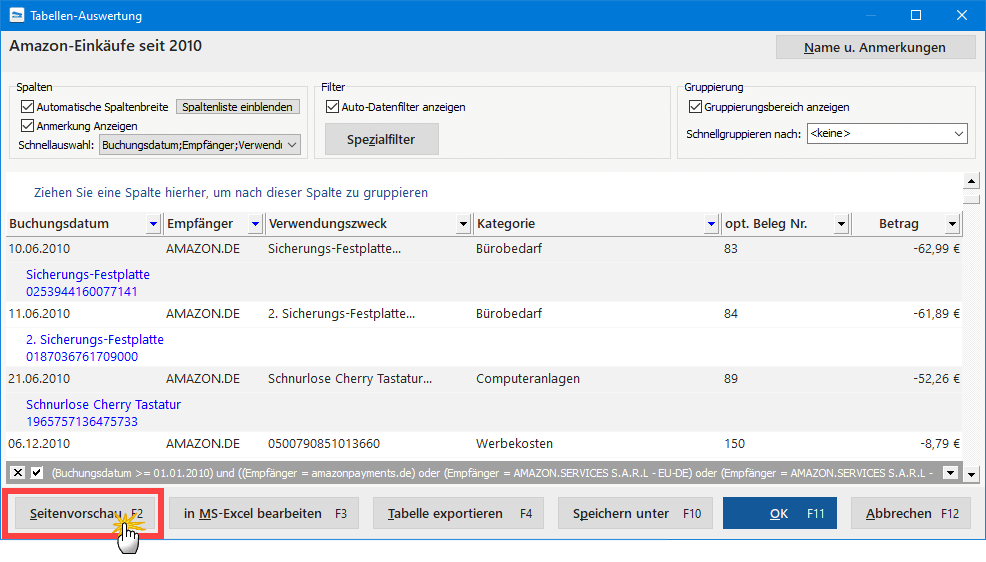Image resolution: width=986 pixels, height=562 pixels.
Task: Click the Tabellen-Auswertung window title icon
Action: pyautogui.click(x=17, y=15)
